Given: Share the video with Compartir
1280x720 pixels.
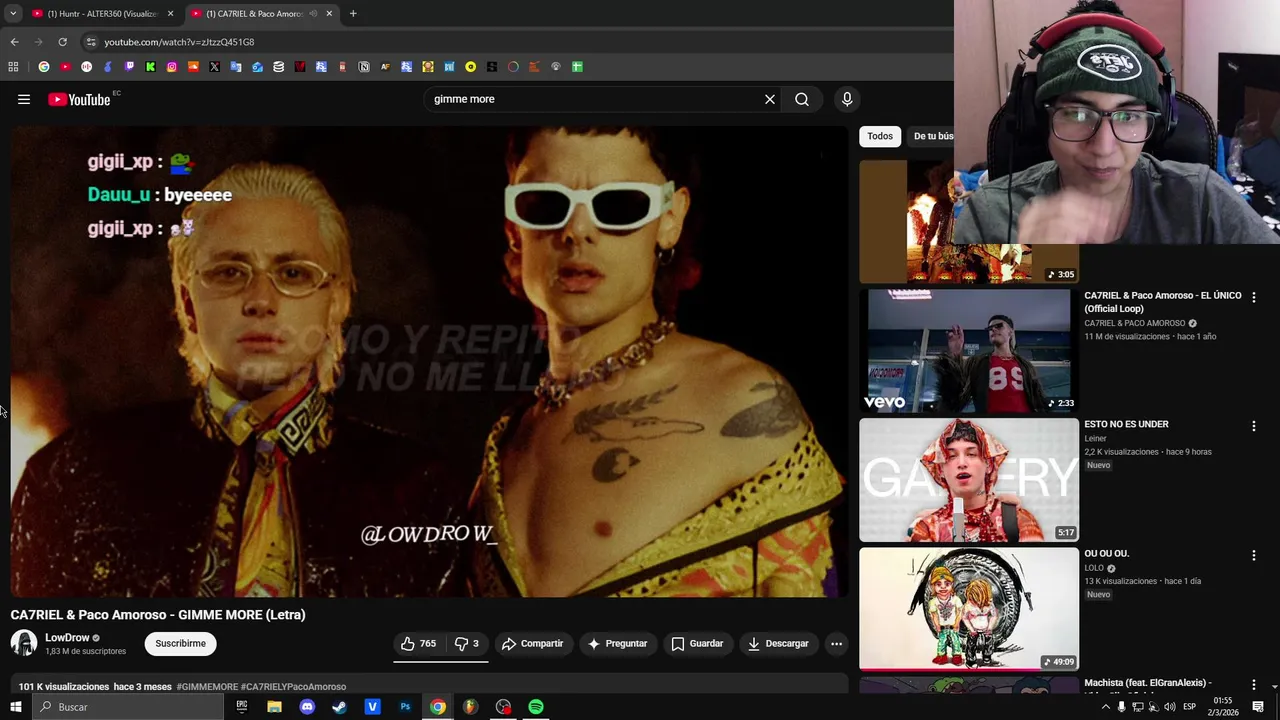Looking at the screenshot, I should (x=533, y=644).
